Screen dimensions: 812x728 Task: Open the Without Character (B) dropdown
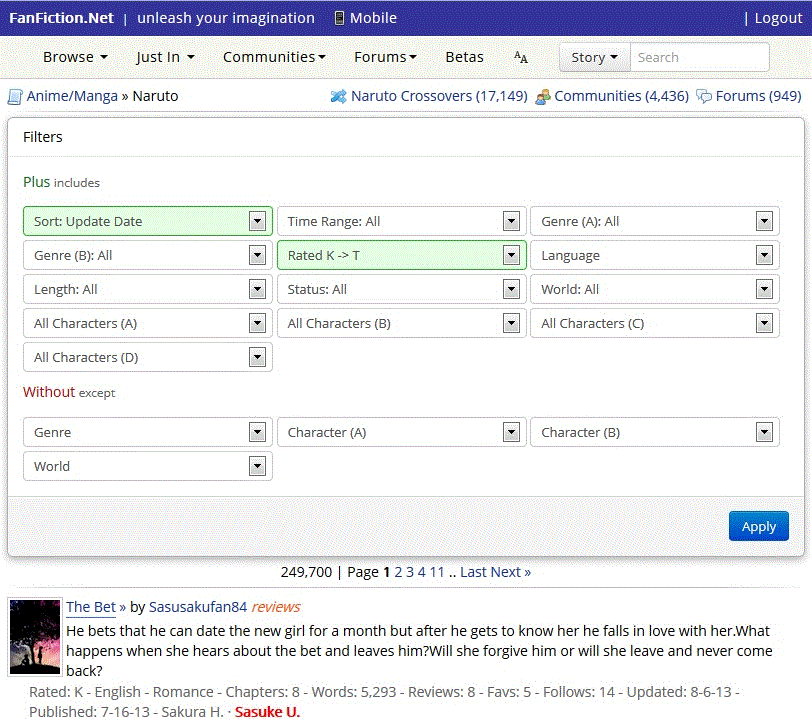coord(655,432)
